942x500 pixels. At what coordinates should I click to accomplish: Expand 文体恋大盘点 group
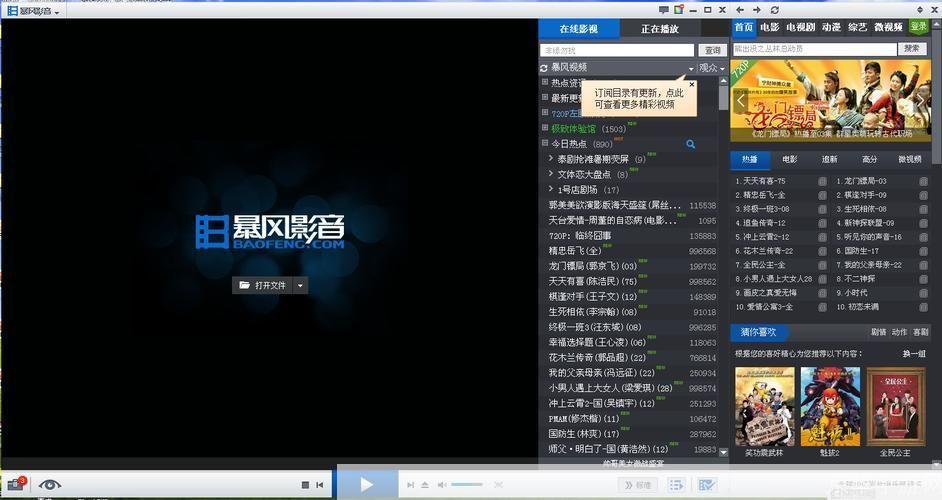point(550,173)
